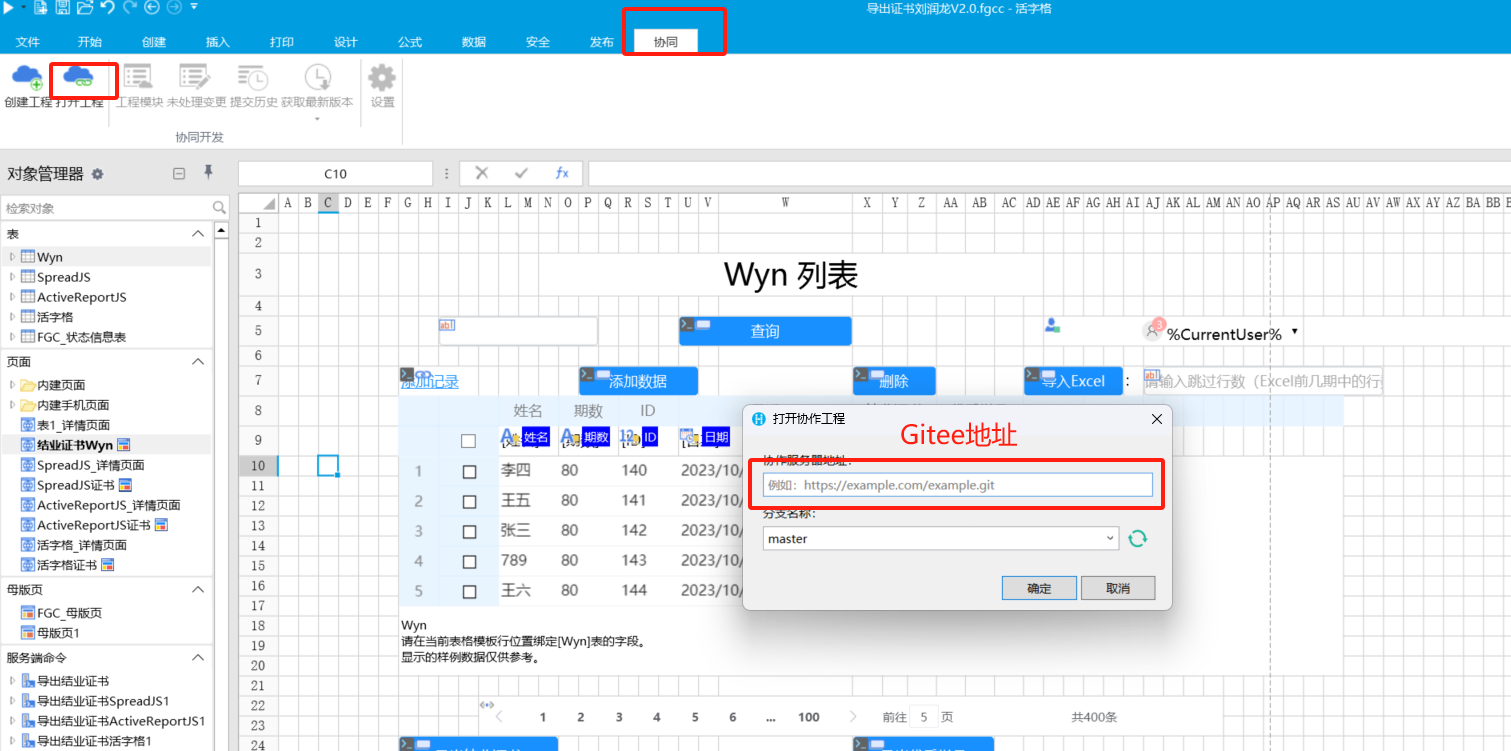1511x751 pixels.
Task: Click the Undo arrow icon
Action: [107, 8]
